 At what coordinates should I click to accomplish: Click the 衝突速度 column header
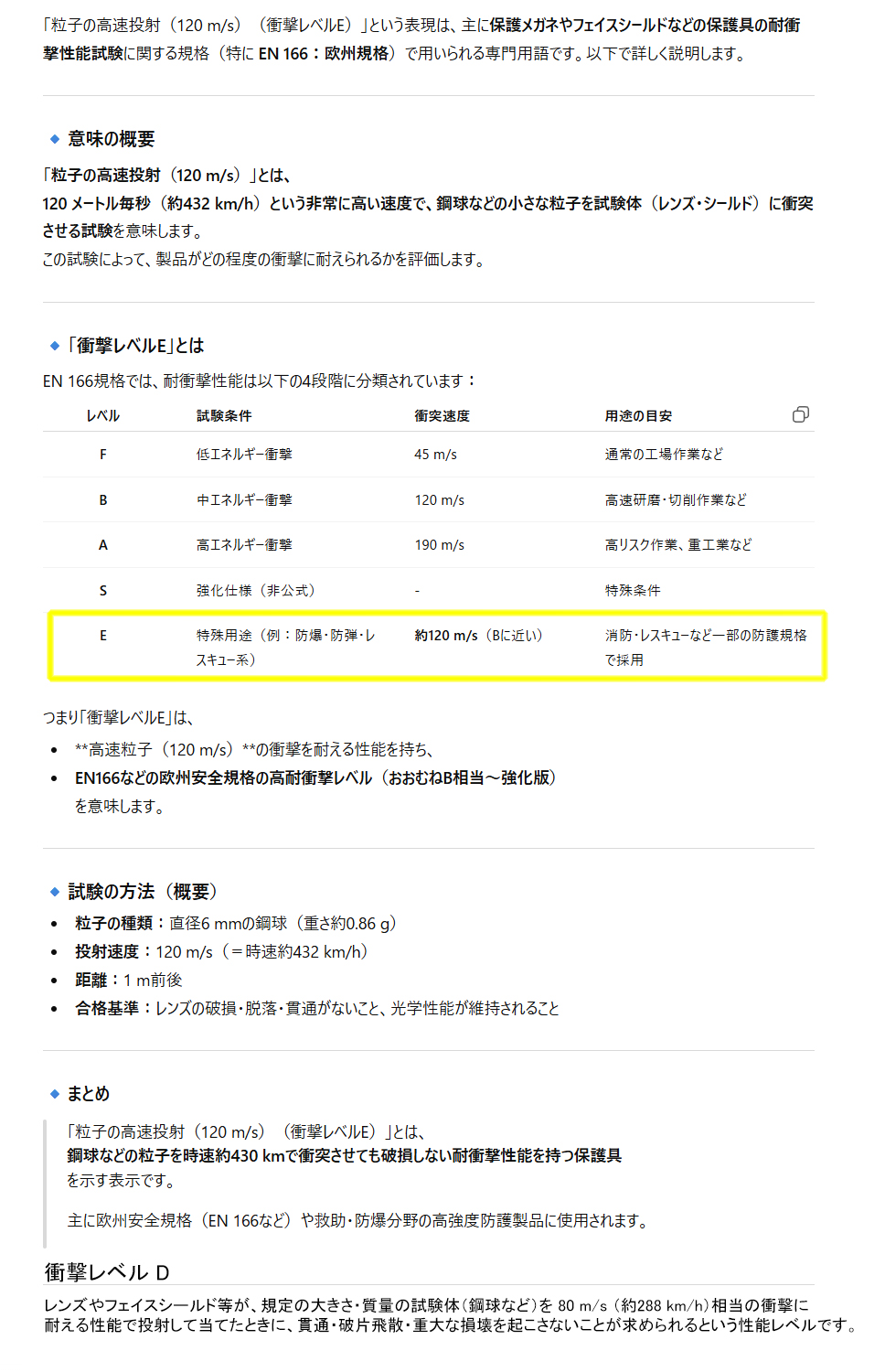[442, 416]
